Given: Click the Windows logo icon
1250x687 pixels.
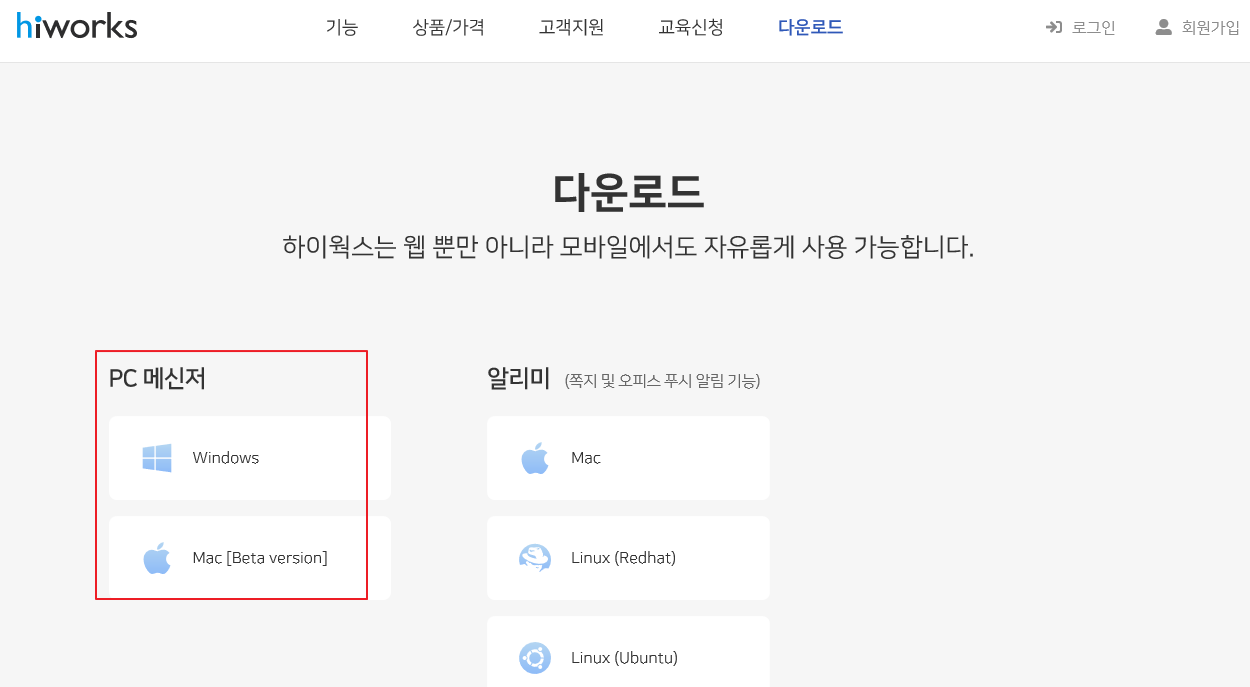Looking at the screenshot, I should tap(157, 458).
